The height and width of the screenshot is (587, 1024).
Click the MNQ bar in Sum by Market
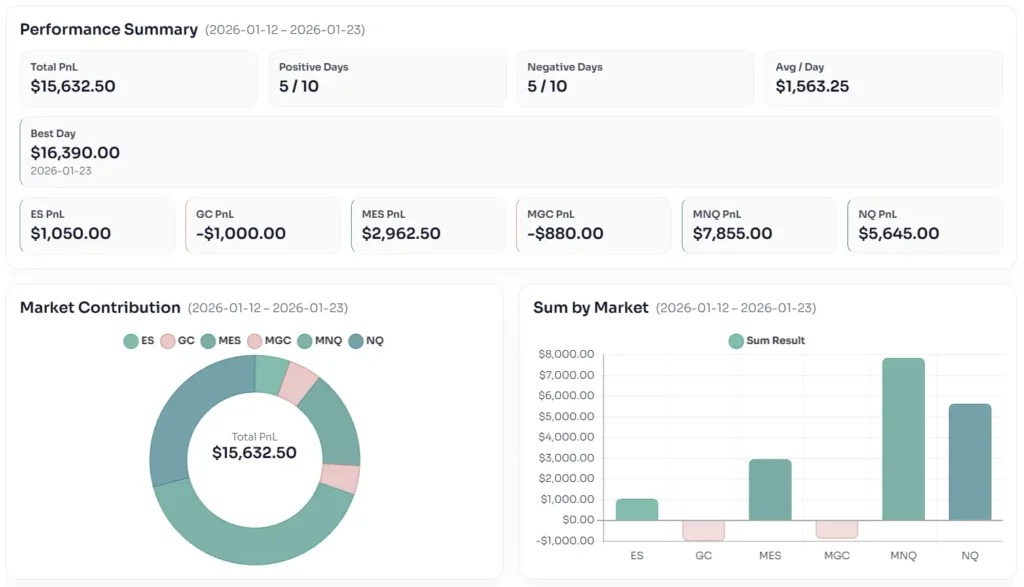tap(903, 439)
